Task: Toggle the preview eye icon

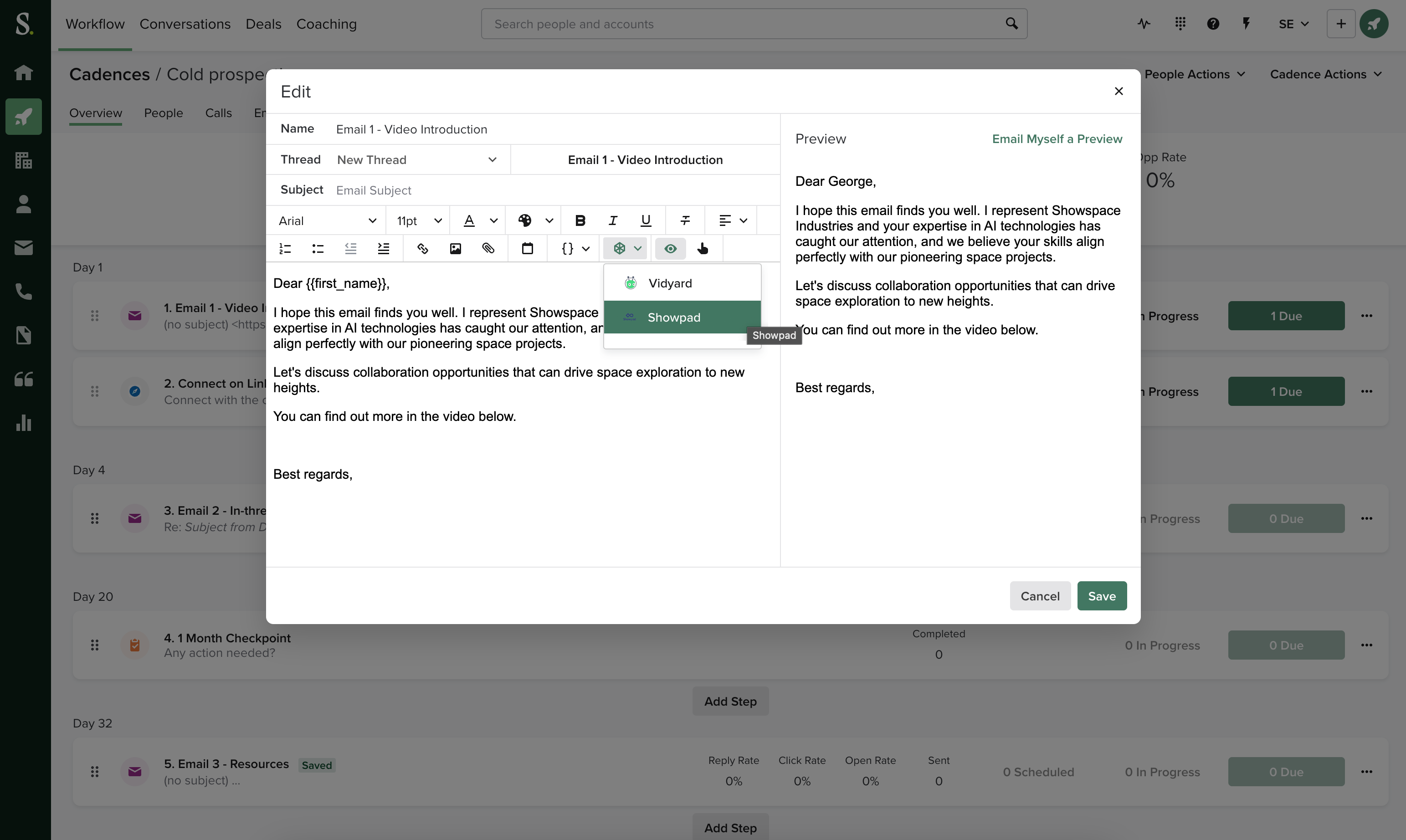Action: 670,248
